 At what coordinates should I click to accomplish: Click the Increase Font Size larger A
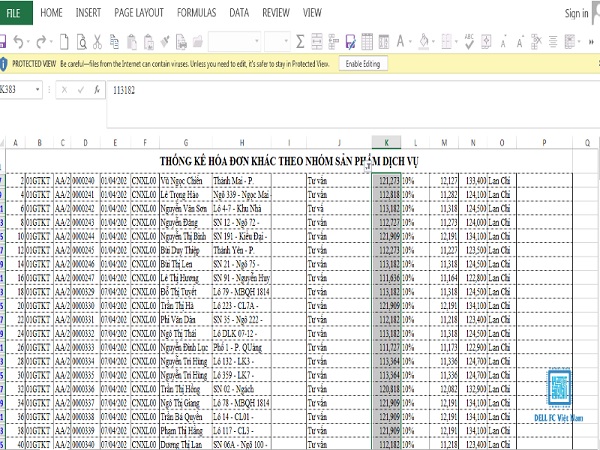pos(520,41)
